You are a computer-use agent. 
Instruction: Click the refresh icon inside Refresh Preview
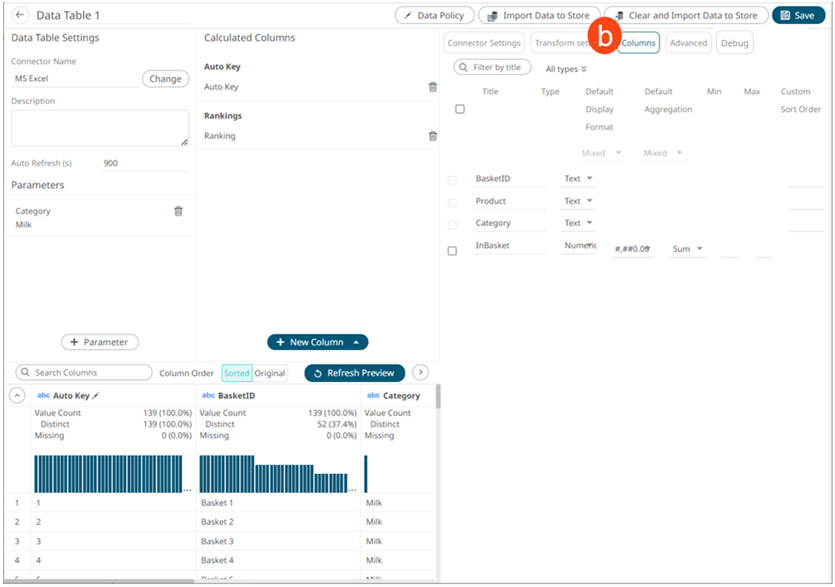pyautogui.click(x=317, y=372)
